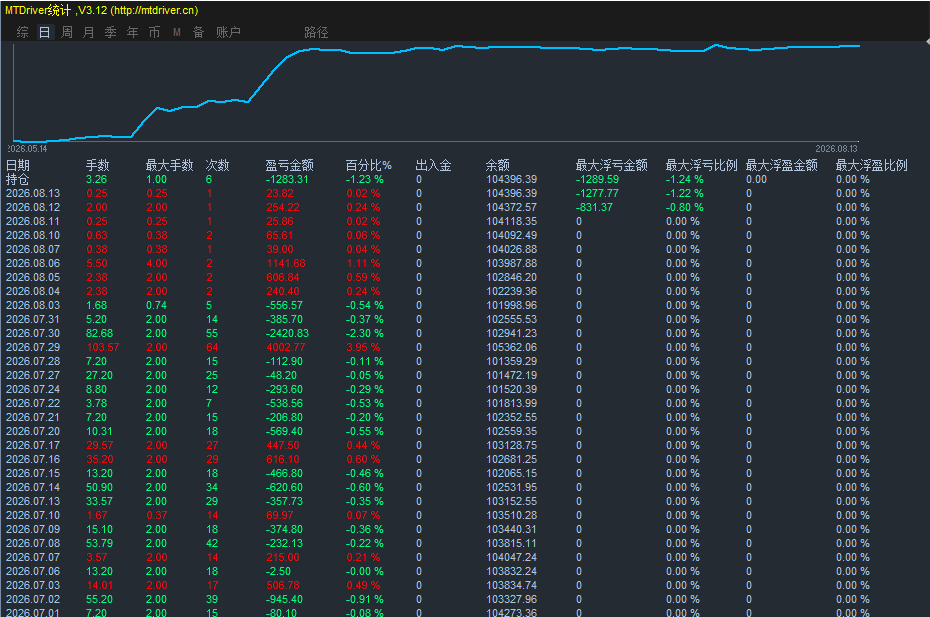Click the M tab

click(177, 32)
